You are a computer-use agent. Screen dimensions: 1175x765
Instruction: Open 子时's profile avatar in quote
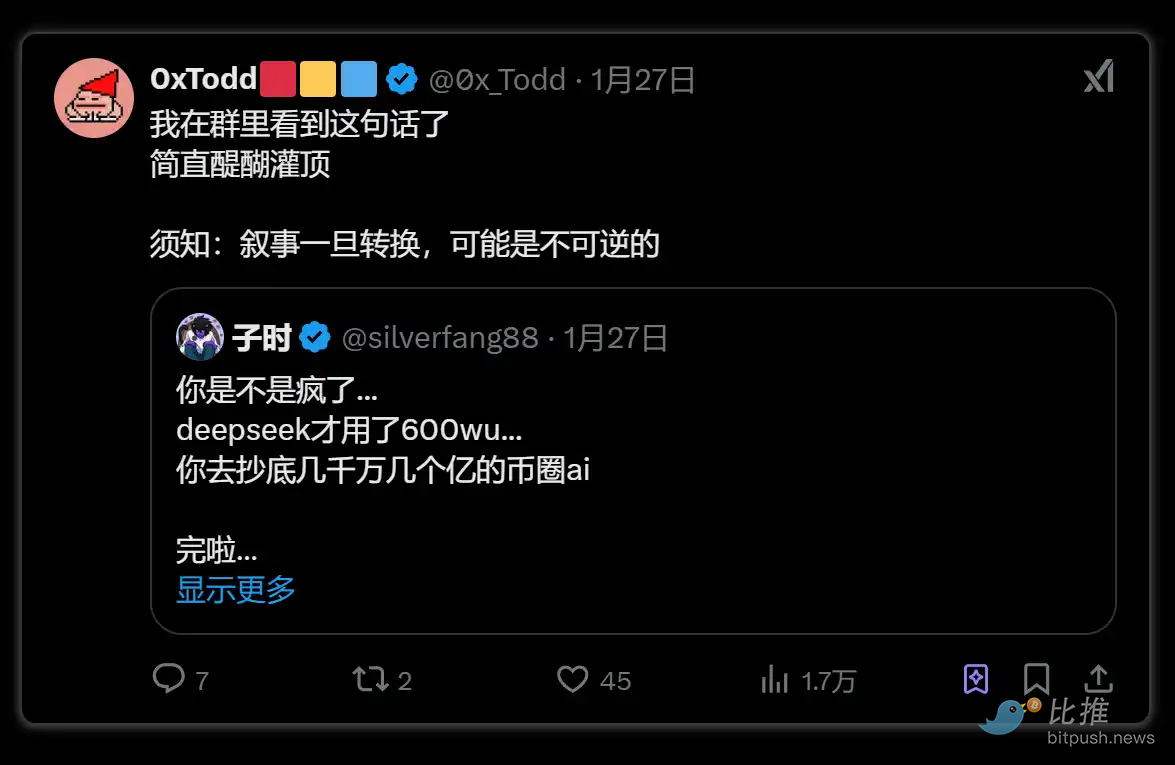pyautogui.click(x=200, y=337)
